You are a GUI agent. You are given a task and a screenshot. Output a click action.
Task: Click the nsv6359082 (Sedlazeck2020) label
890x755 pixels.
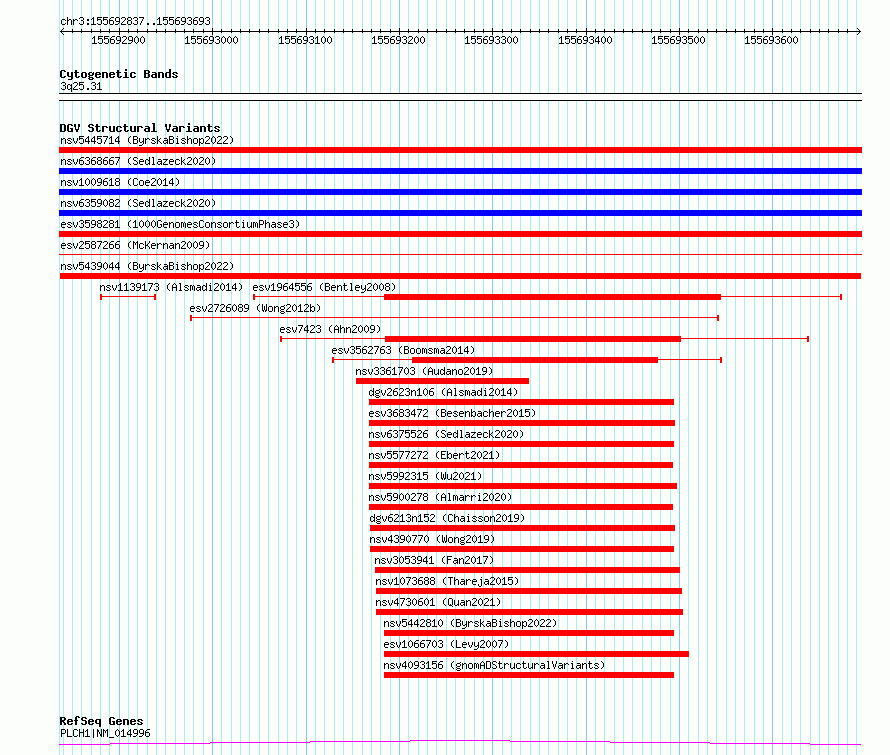138,203
